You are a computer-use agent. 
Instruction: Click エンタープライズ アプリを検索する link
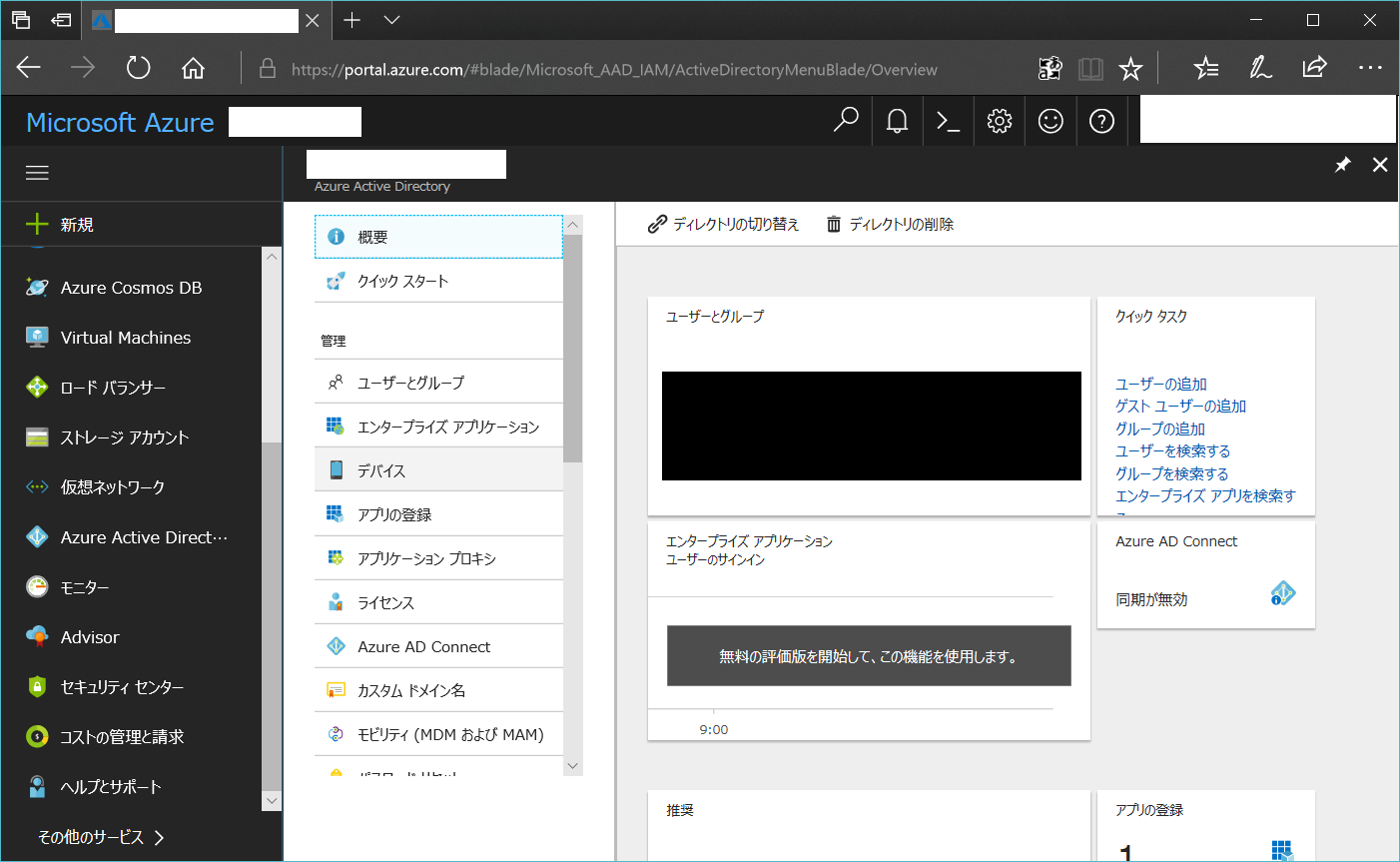pyautogui.click(x=1205, y=495)
